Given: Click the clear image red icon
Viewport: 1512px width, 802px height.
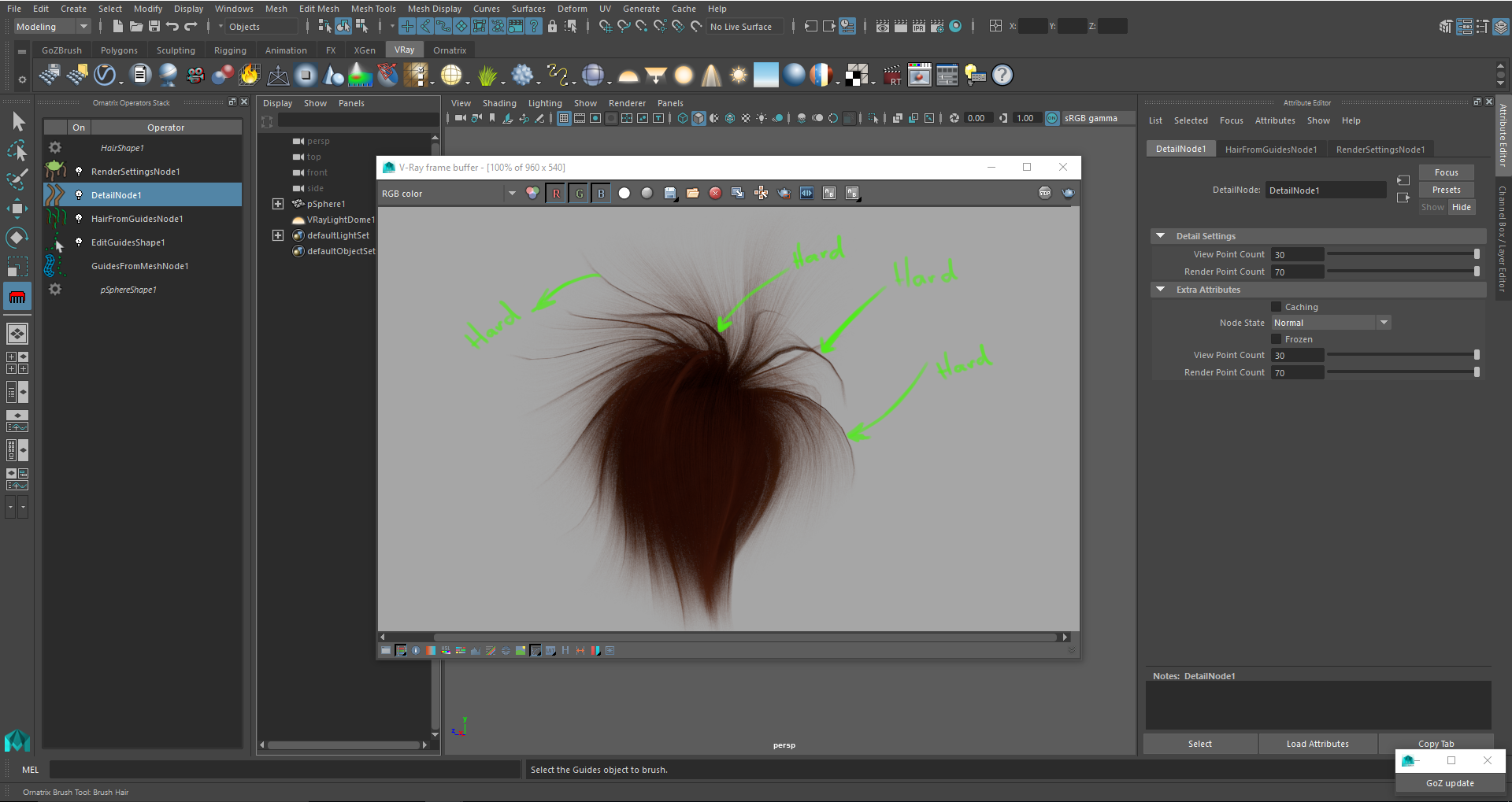Looking at the screenshot, I should (715, 194).
